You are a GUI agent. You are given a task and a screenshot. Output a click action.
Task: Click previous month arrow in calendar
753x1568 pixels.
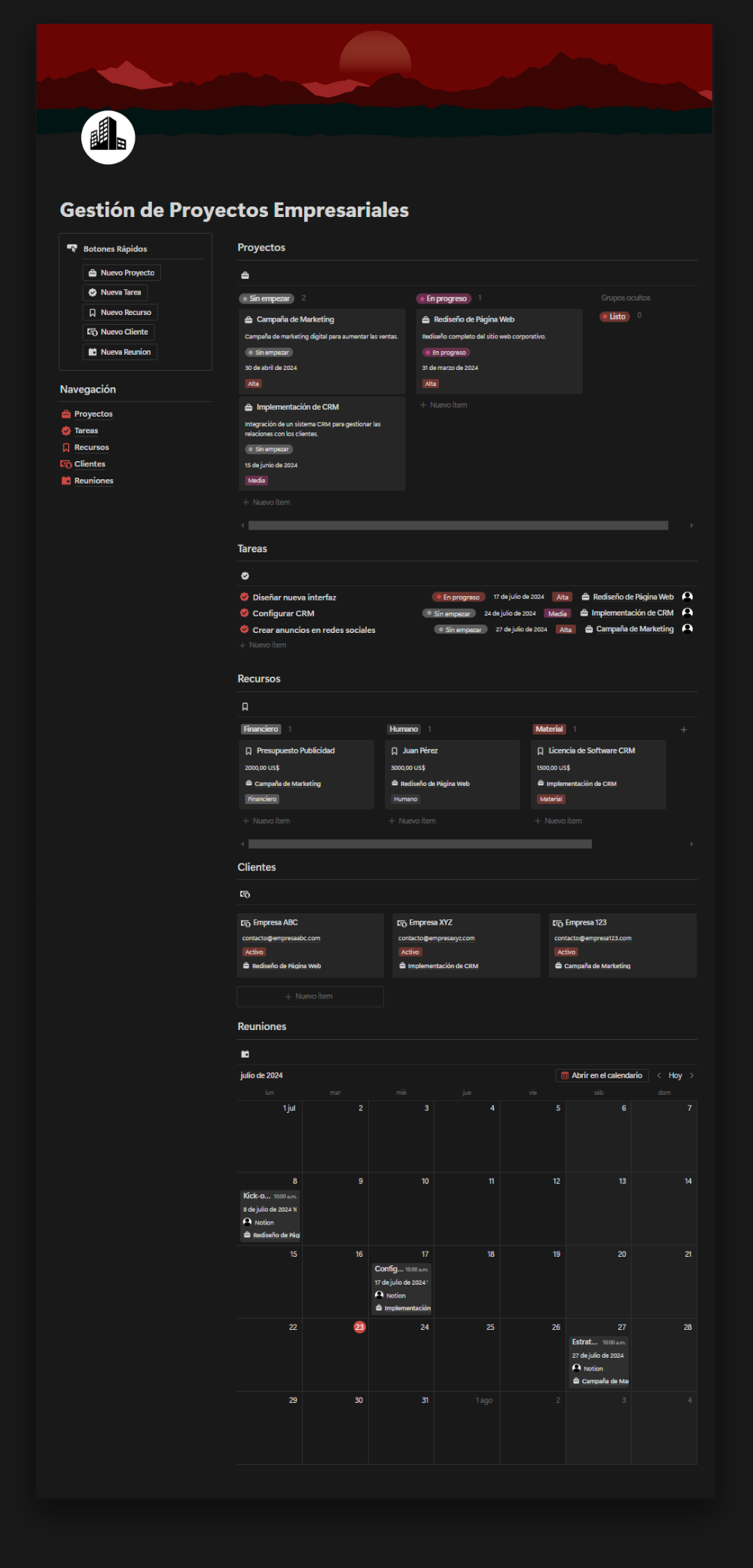coord(659,1075)
